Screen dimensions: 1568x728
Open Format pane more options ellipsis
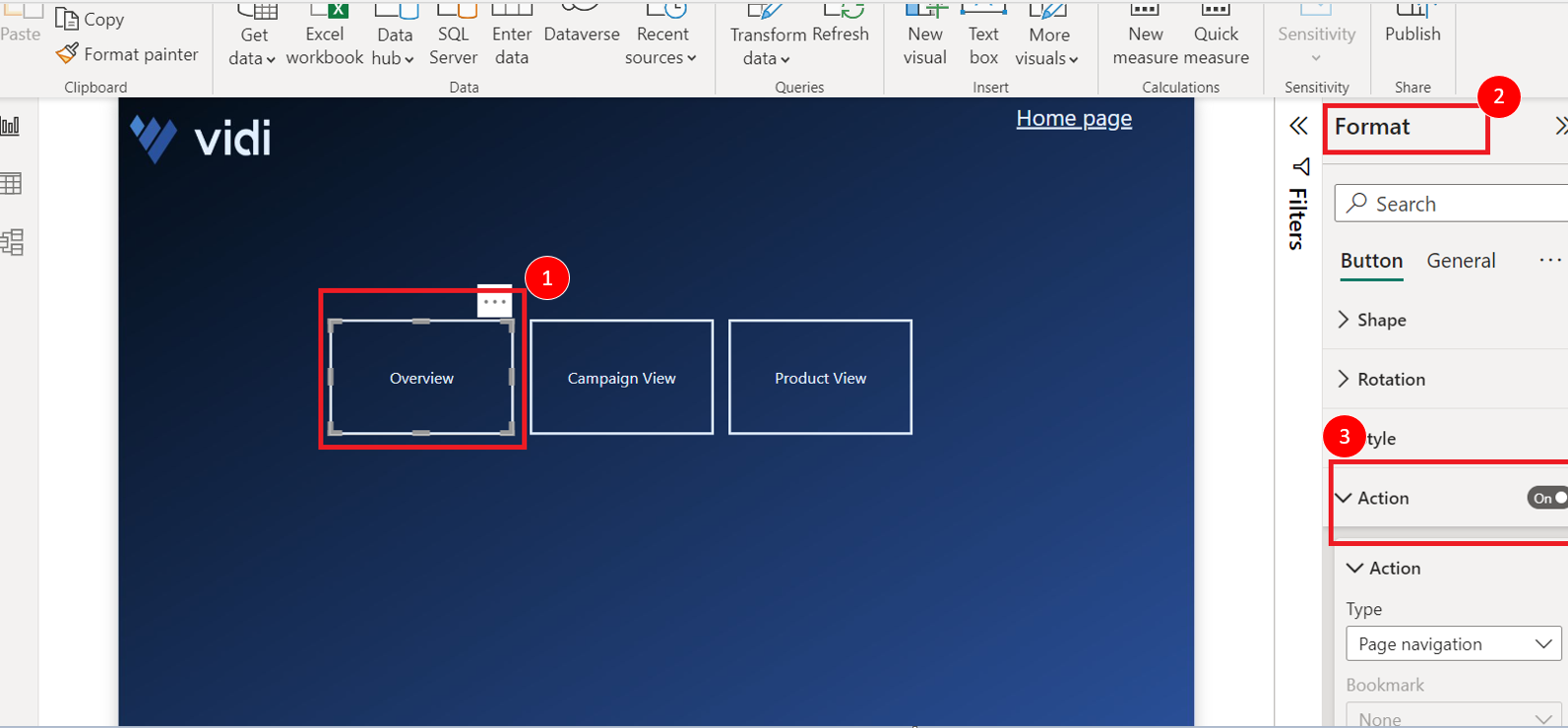[x=1550, y=261]
